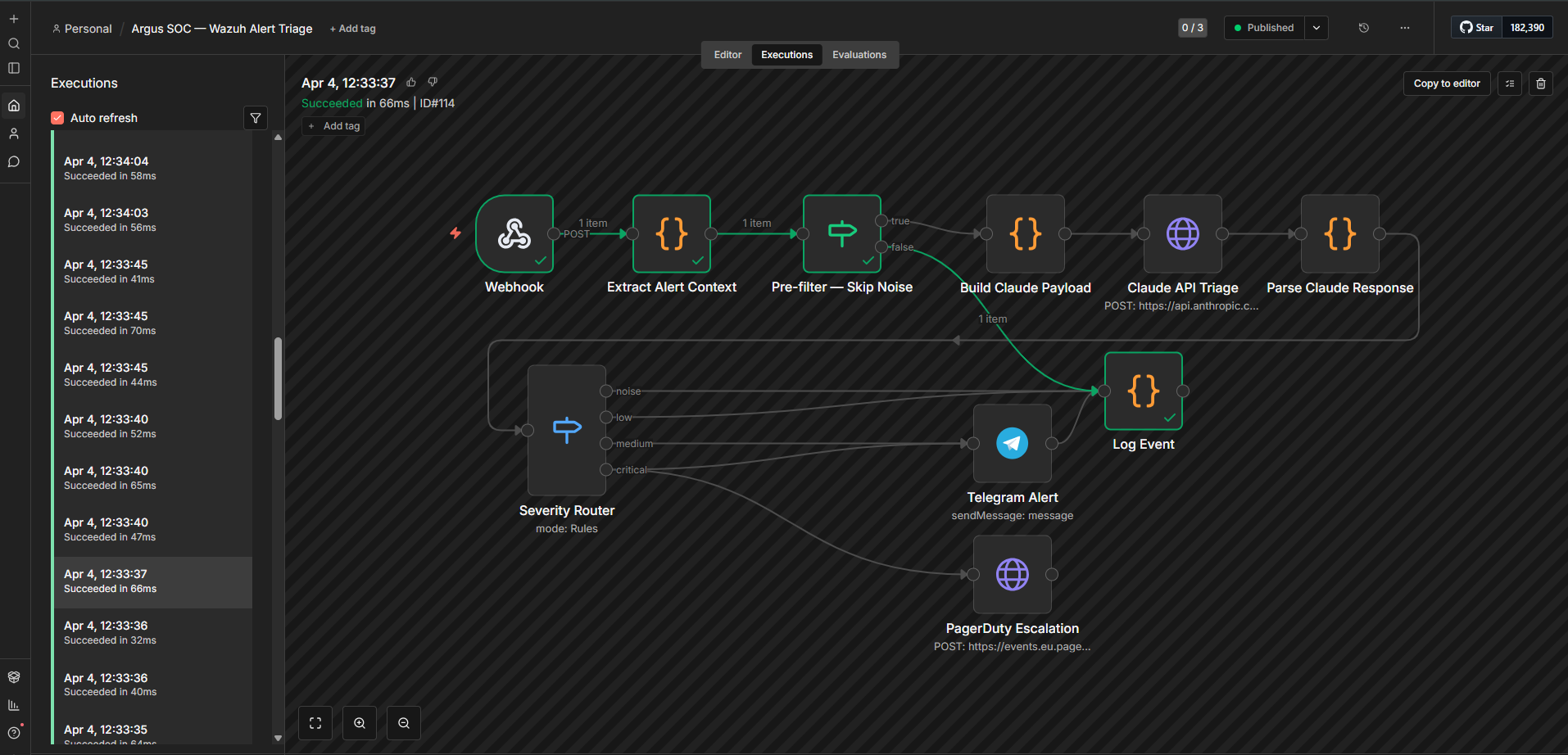Open the three-dot workflow actions menu
The width and height of the screenshot is (1568, 755).
click(1405, 28)
